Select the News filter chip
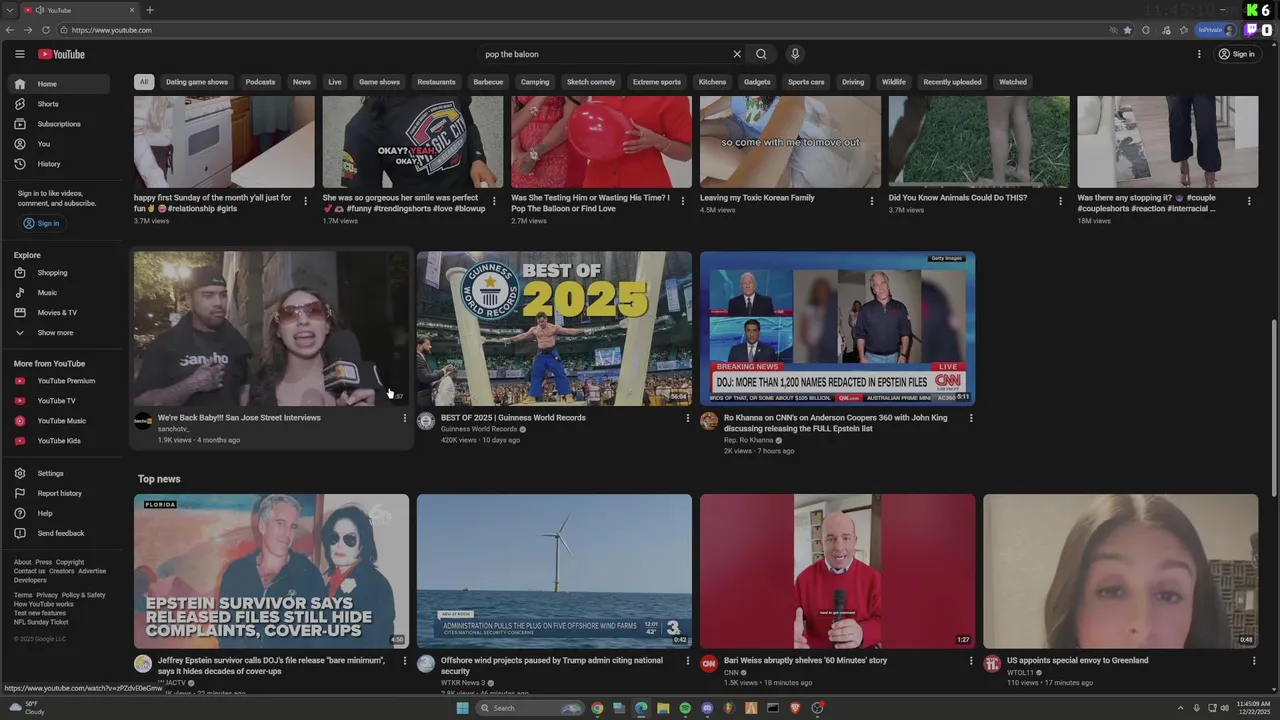The height and width of the screenshot is (720, 1280). pos(302,82)
